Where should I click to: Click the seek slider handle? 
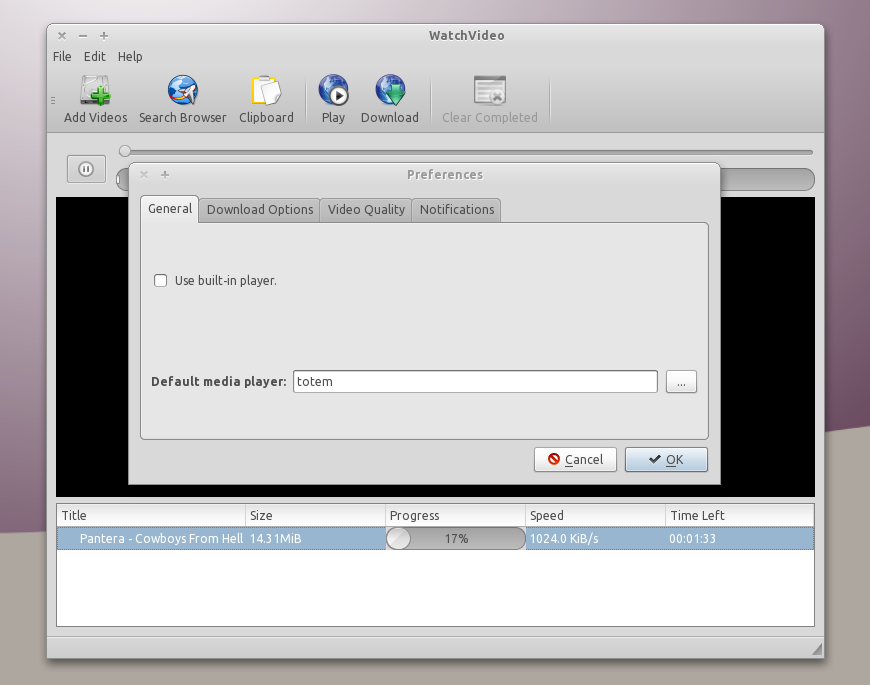pyautogui.click(x=125, y=151)
